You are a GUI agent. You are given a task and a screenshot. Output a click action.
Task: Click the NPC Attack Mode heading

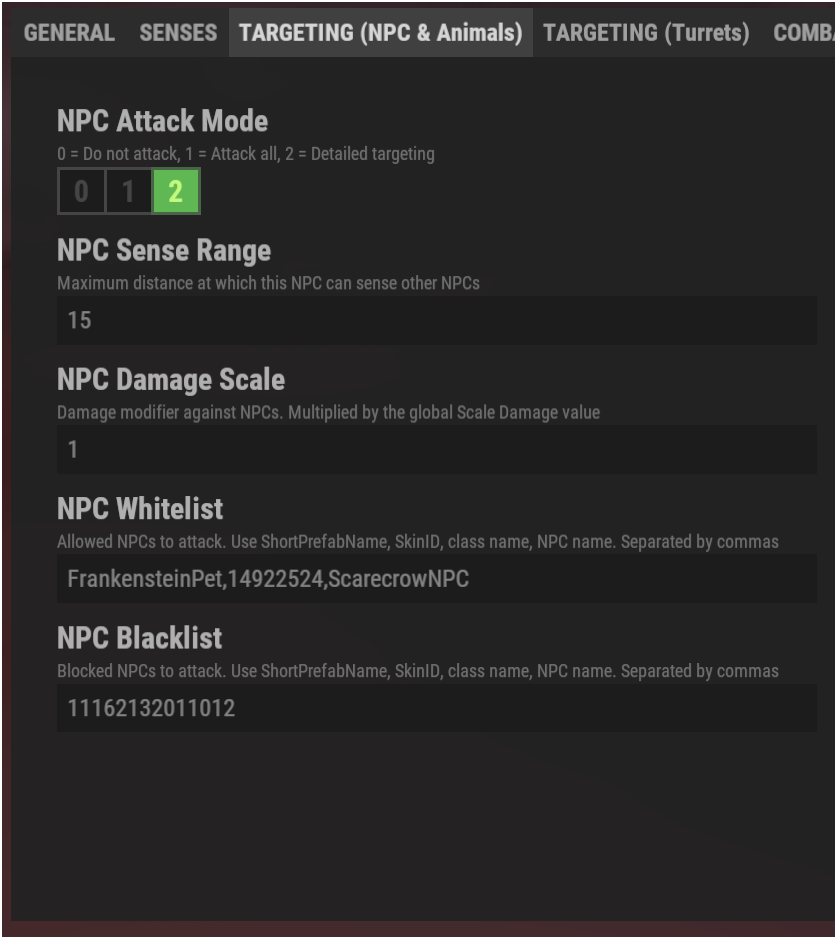coord(162,121)
